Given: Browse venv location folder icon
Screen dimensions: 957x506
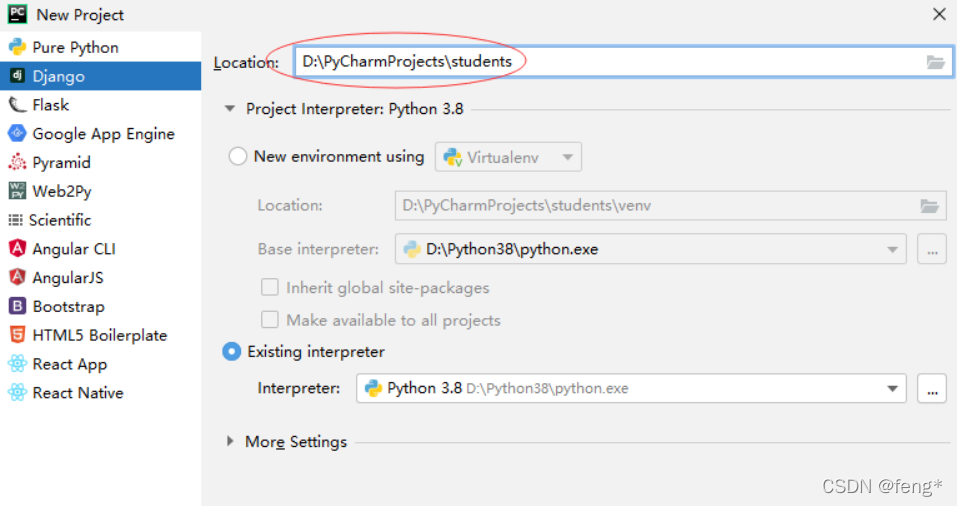Looking at the screenshot, I should coord(929,206).
